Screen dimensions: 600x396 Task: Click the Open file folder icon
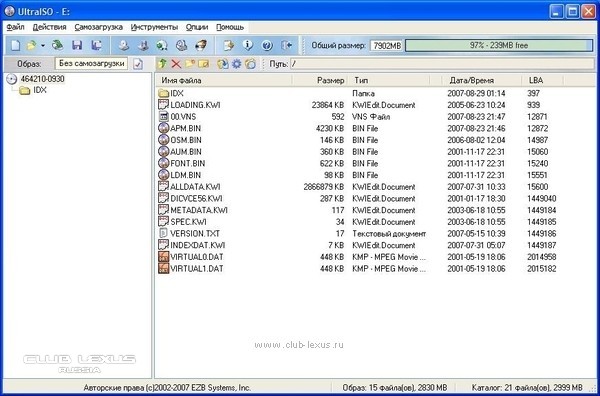[31, 46]
